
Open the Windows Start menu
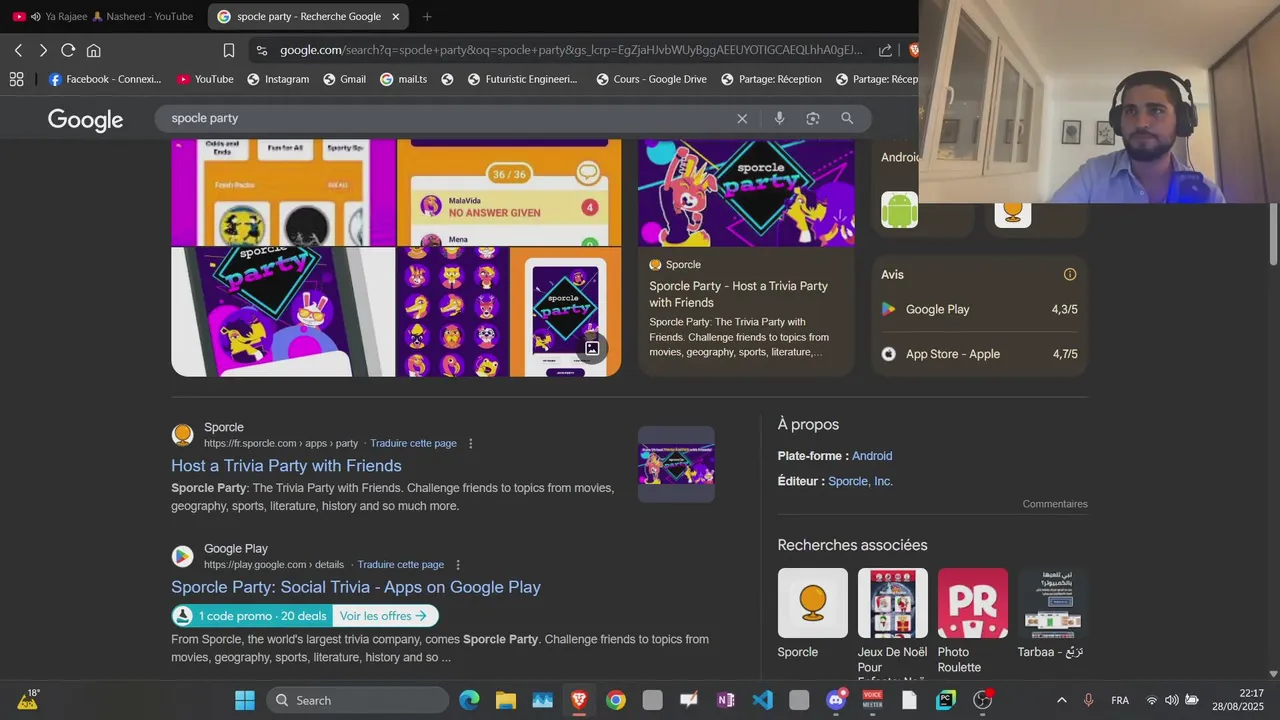click(x=245, y=700)
